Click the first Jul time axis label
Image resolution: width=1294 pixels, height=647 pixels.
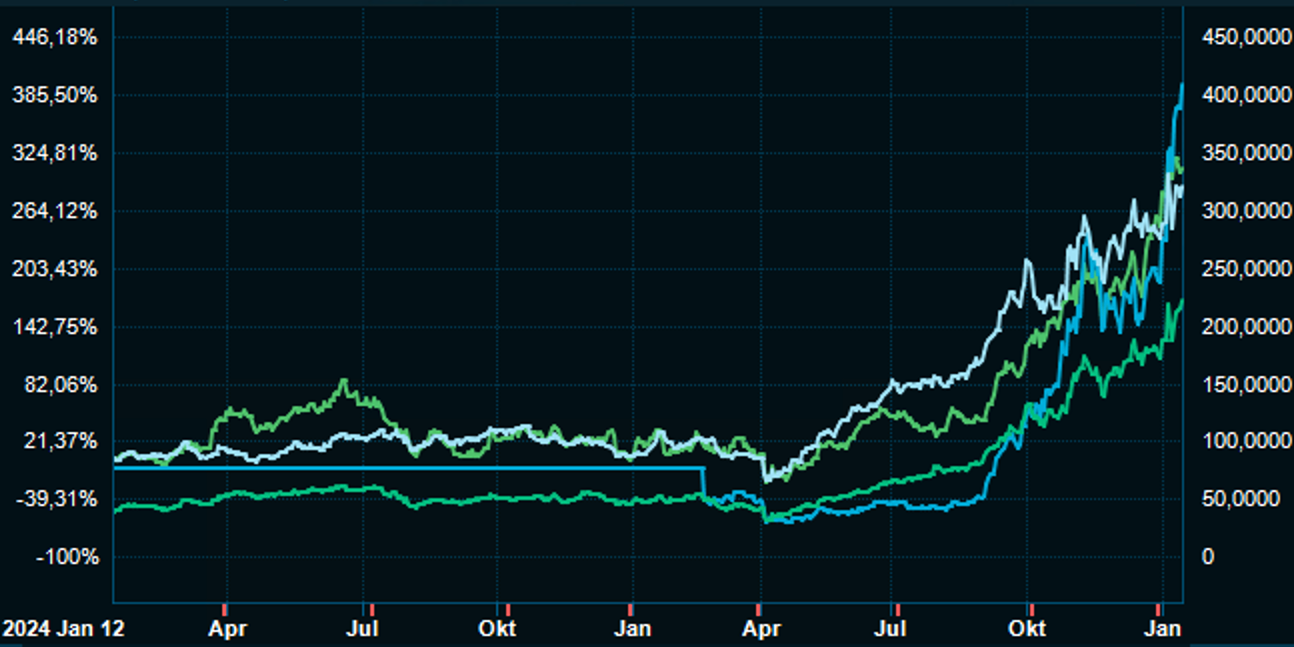tap(366, 629)
